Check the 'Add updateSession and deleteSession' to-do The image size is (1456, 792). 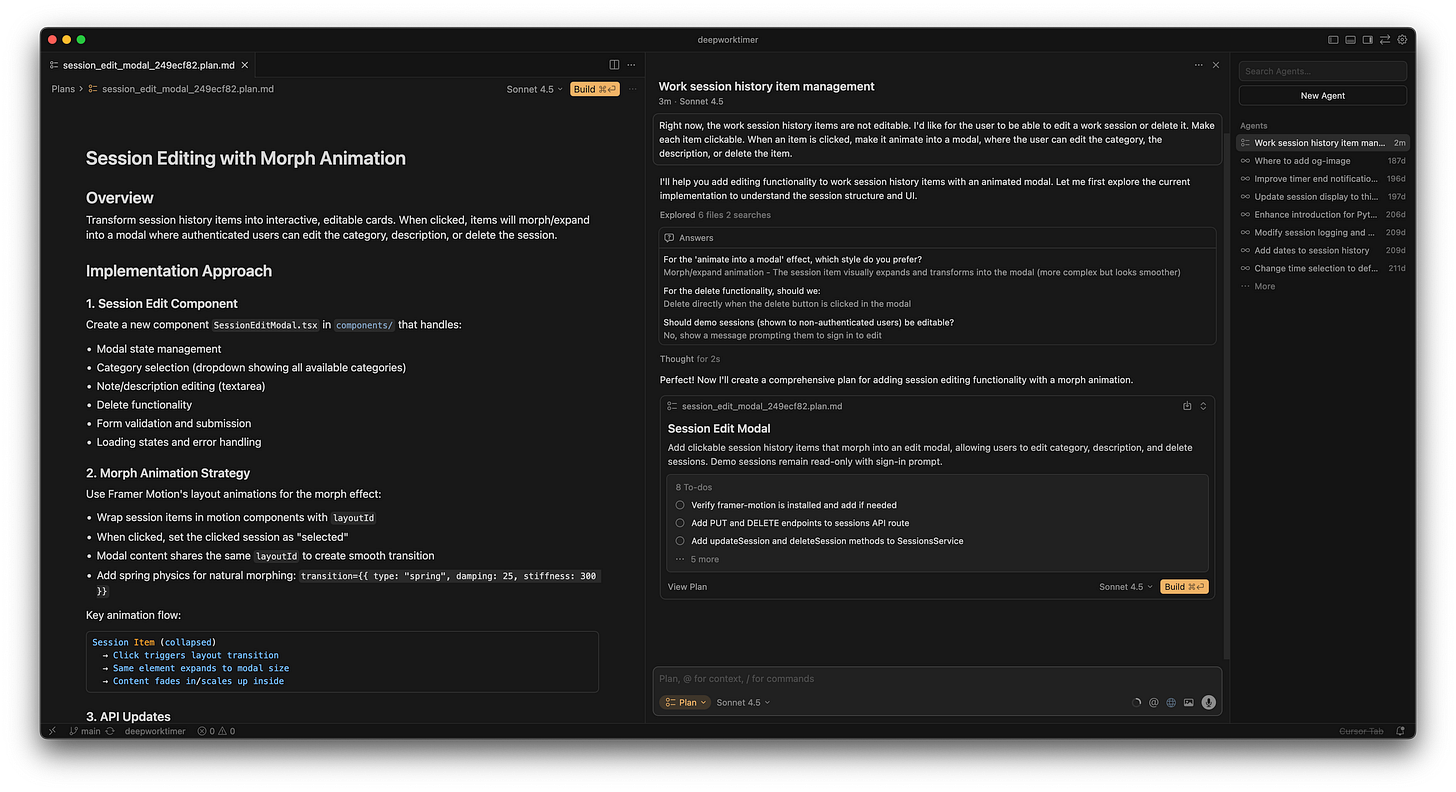coord(680,541)
